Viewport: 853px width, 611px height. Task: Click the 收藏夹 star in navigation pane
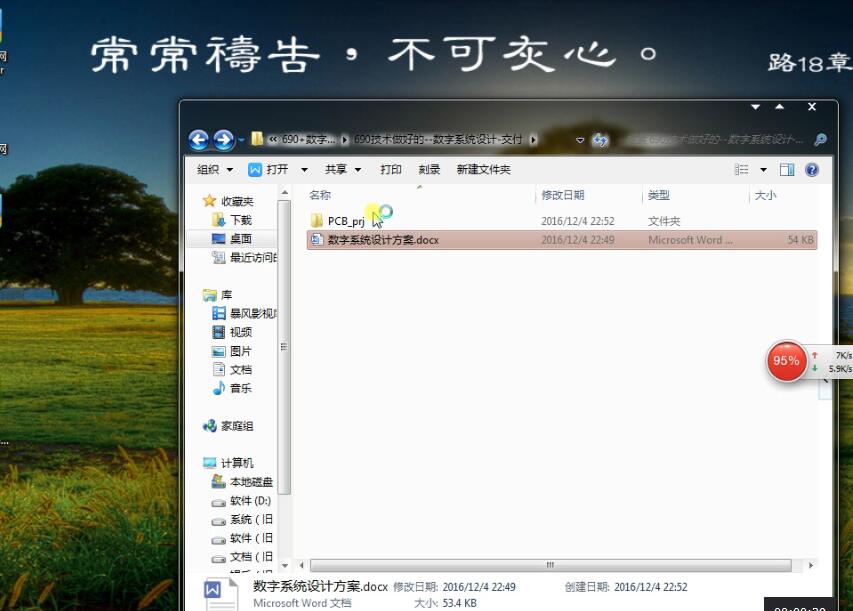pos(209,201)
